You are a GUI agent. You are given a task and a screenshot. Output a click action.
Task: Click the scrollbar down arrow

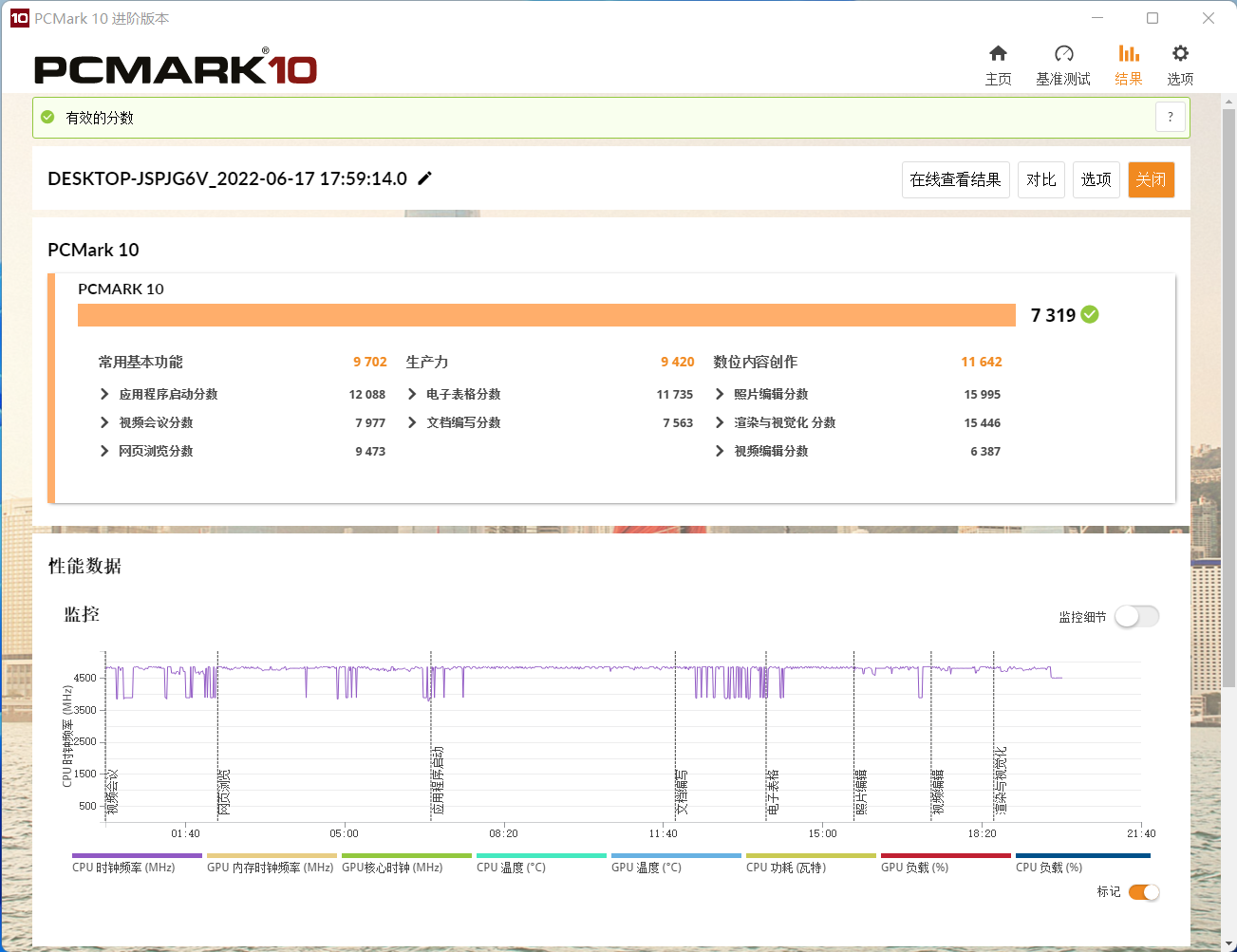click(x=1228, y=944)
